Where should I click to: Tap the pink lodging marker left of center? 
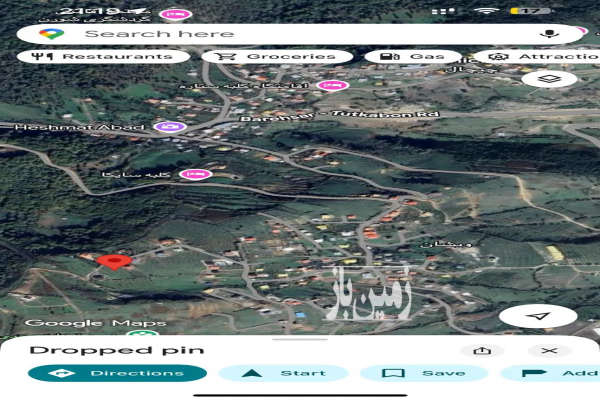196,174
